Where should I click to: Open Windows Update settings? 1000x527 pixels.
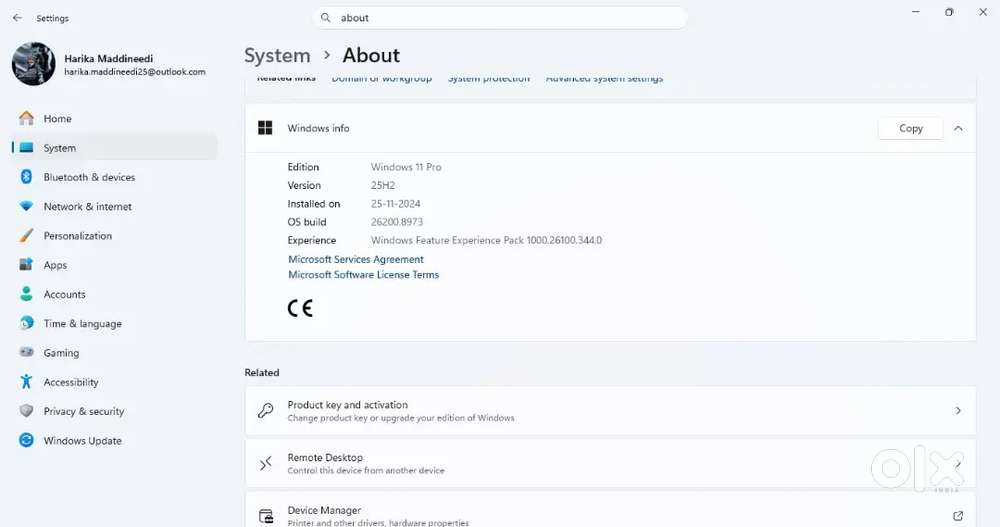115,441
